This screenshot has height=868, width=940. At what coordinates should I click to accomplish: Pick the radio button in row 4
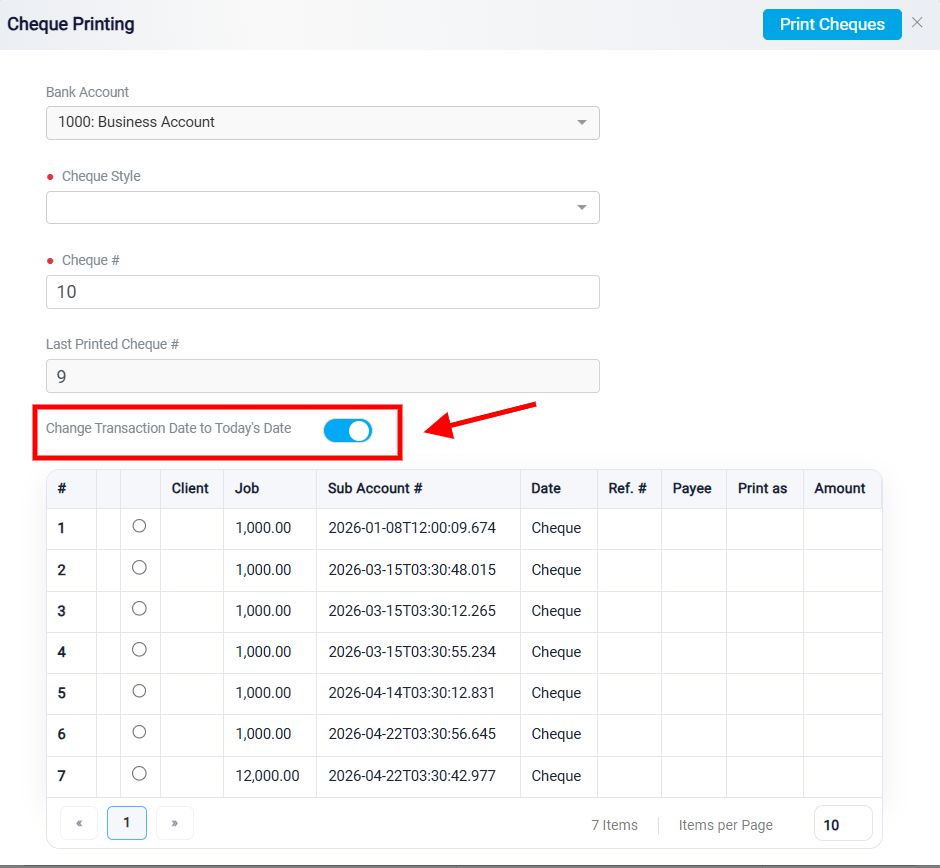tap(139, 649)
